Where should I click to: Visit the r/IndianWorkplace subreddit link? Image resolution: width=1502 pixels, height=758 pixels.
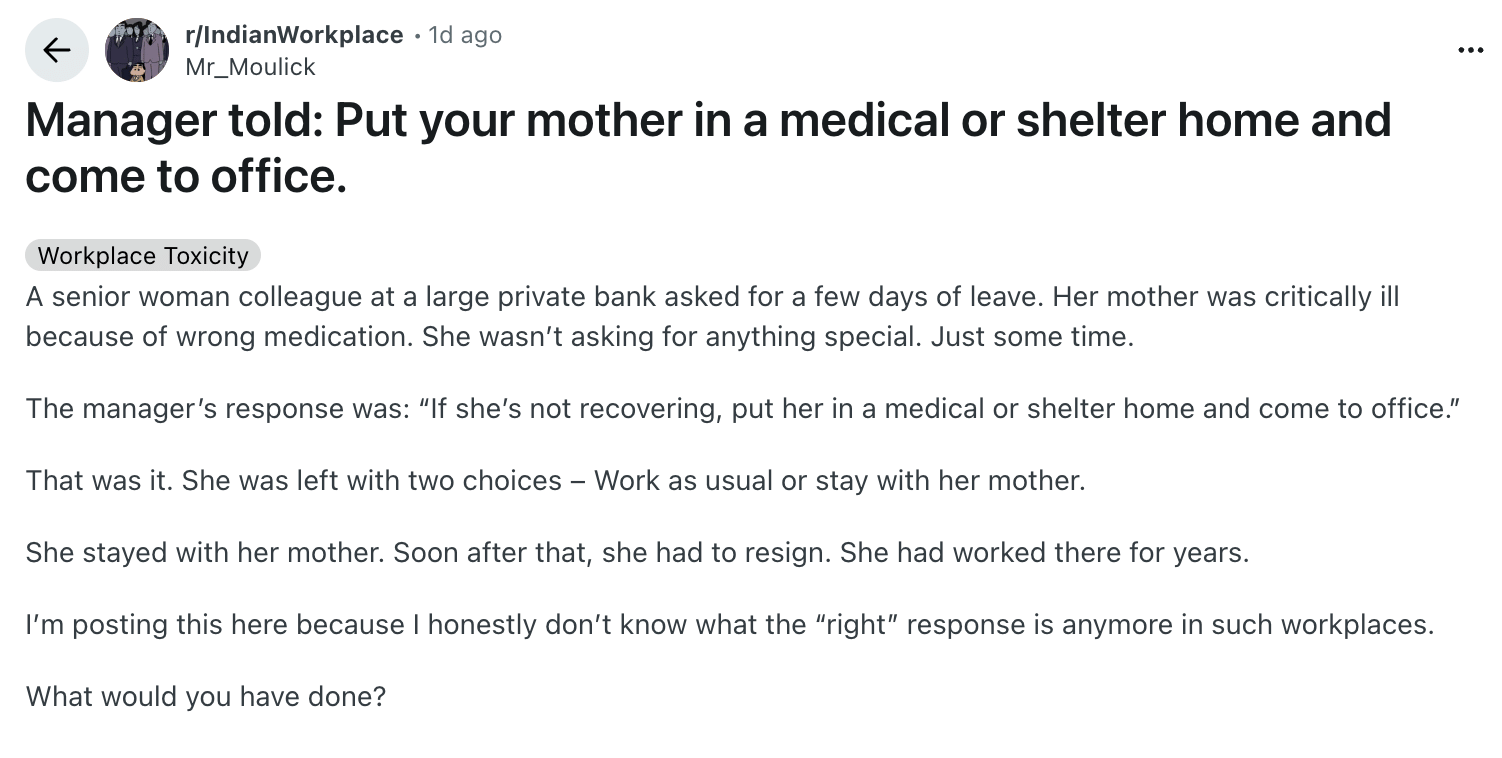[294, 35]
